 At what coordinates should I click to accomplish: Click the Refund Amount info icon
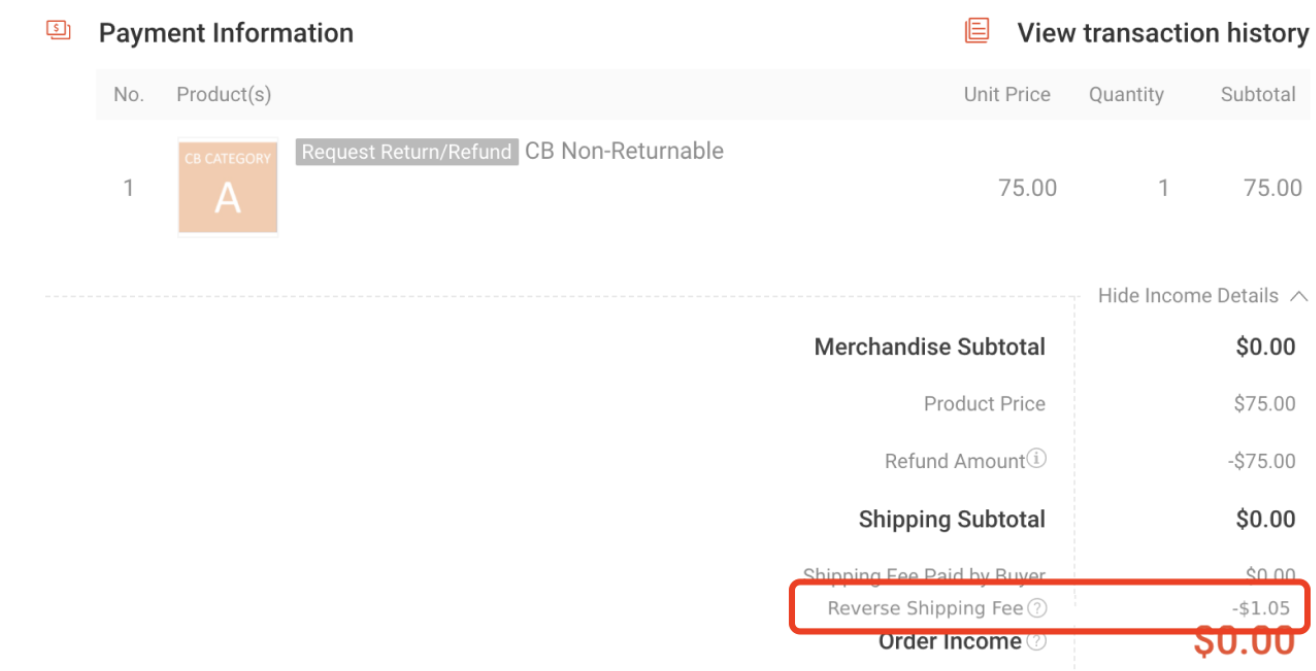(1037, 459)
